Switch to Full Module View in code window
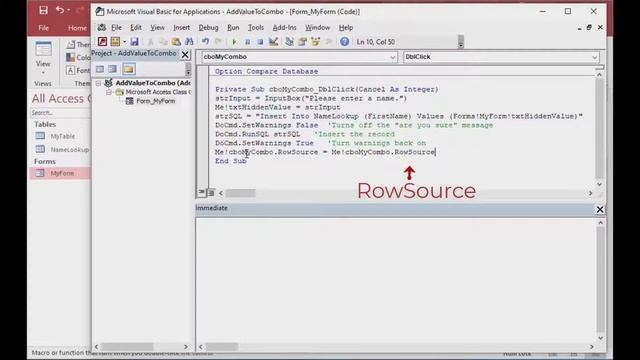Screen dimensions: 640x360 pyautogui.click(x=211, y=192)
